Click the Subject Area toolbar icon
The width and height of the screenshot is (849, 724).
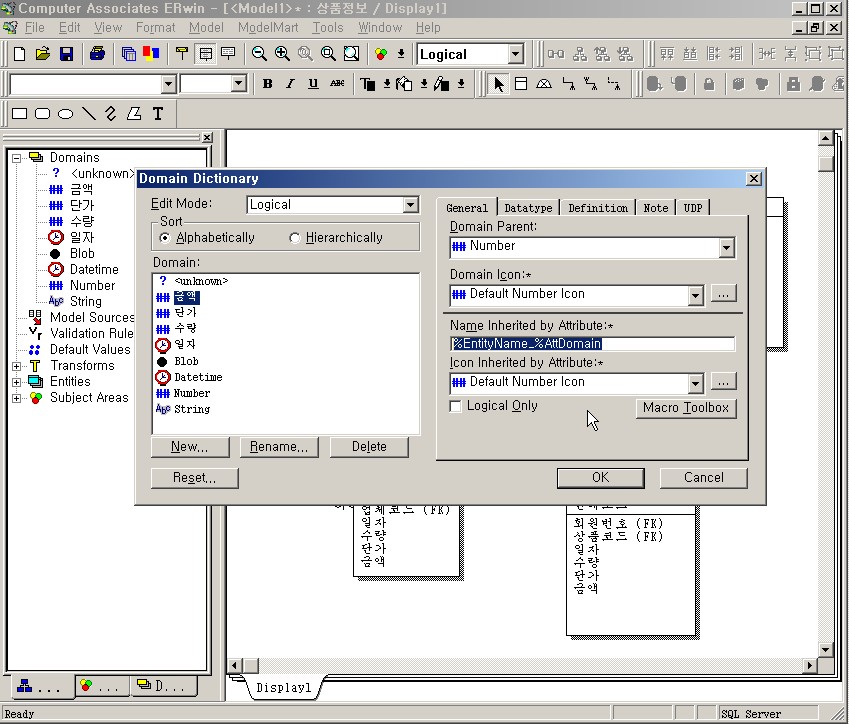point(381,54)
